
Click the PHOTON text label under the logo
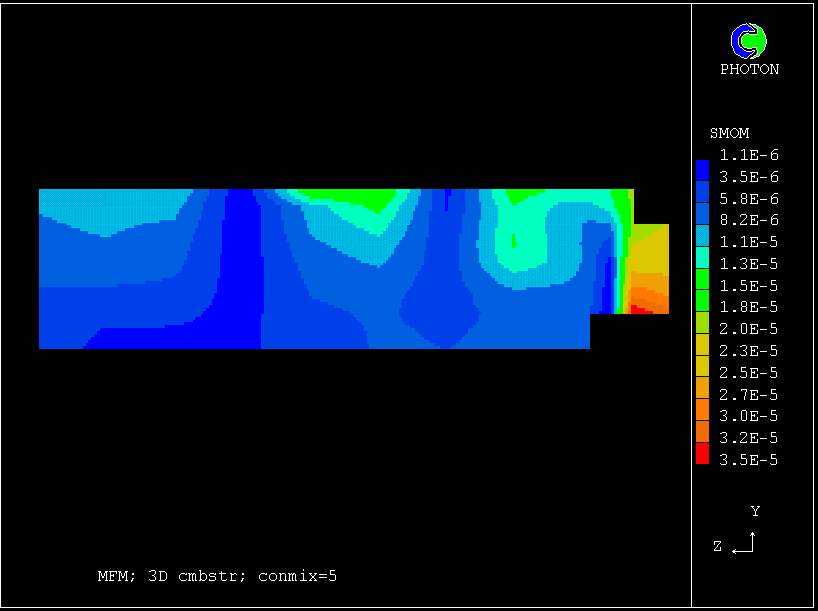click(x=749, y=69)
